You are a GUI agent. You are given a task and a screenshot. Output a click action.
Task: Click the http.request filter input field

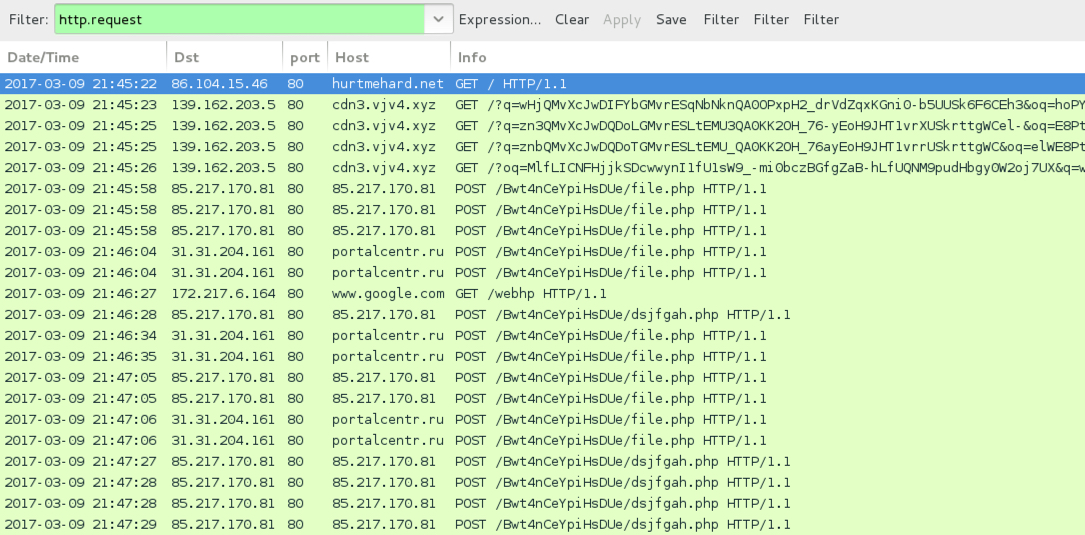(238, 19)
